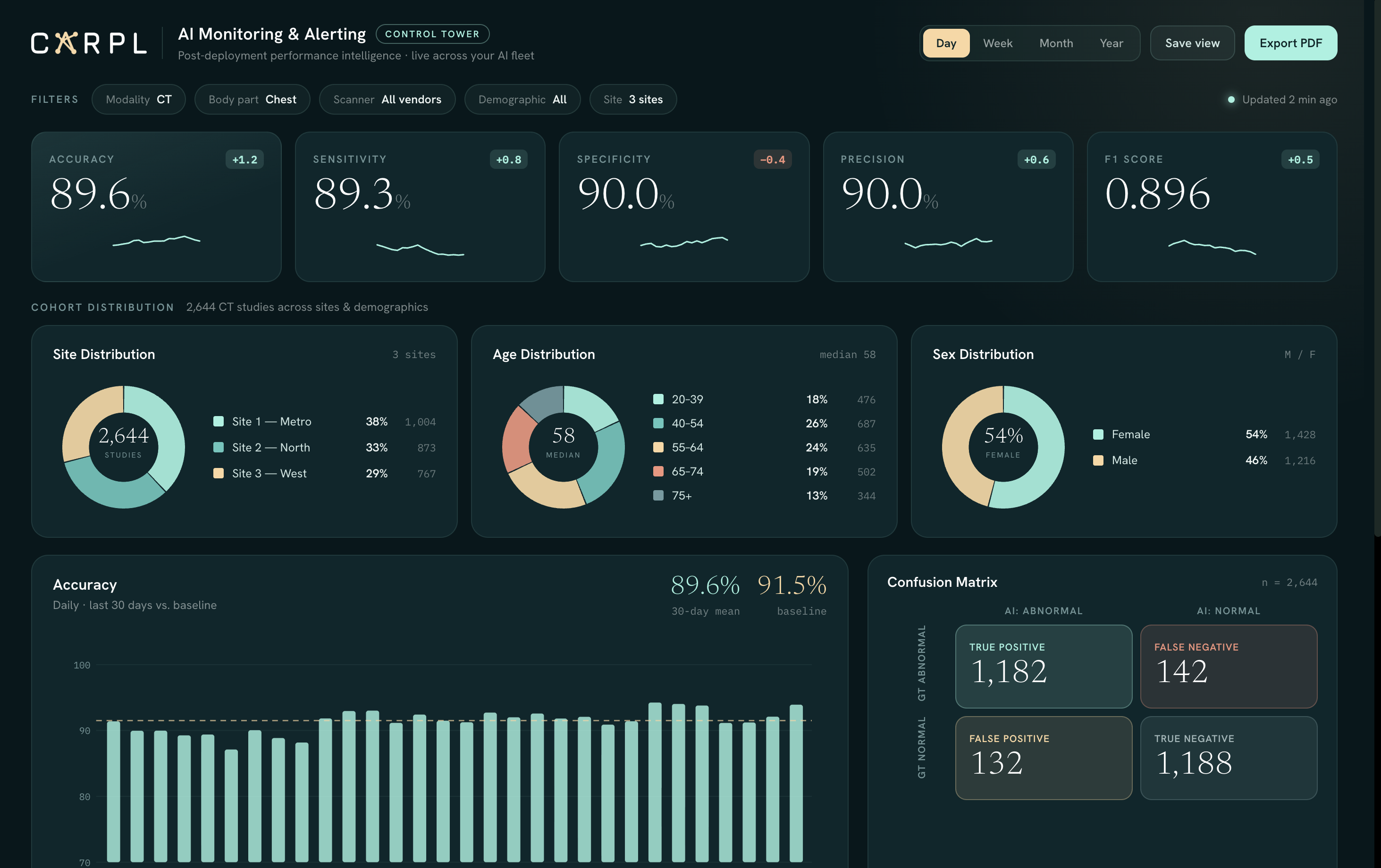Image resolution: width=1381 pixels, height=868 pixels.
Task: Click the Updated 2 min ago text
Action: click(x=1289, y=100)
